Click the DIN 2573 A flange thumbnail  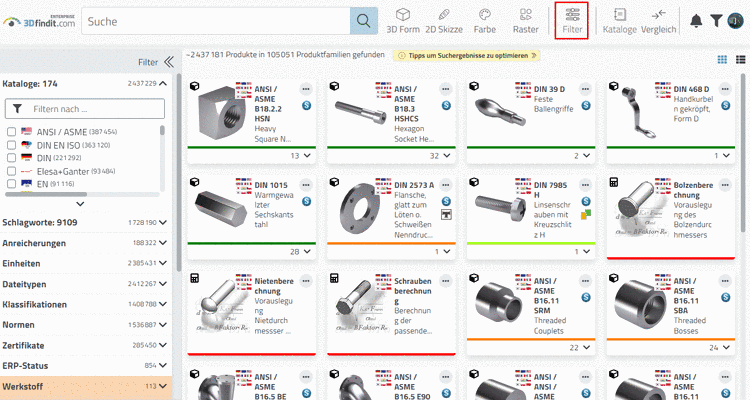(360, 208)
